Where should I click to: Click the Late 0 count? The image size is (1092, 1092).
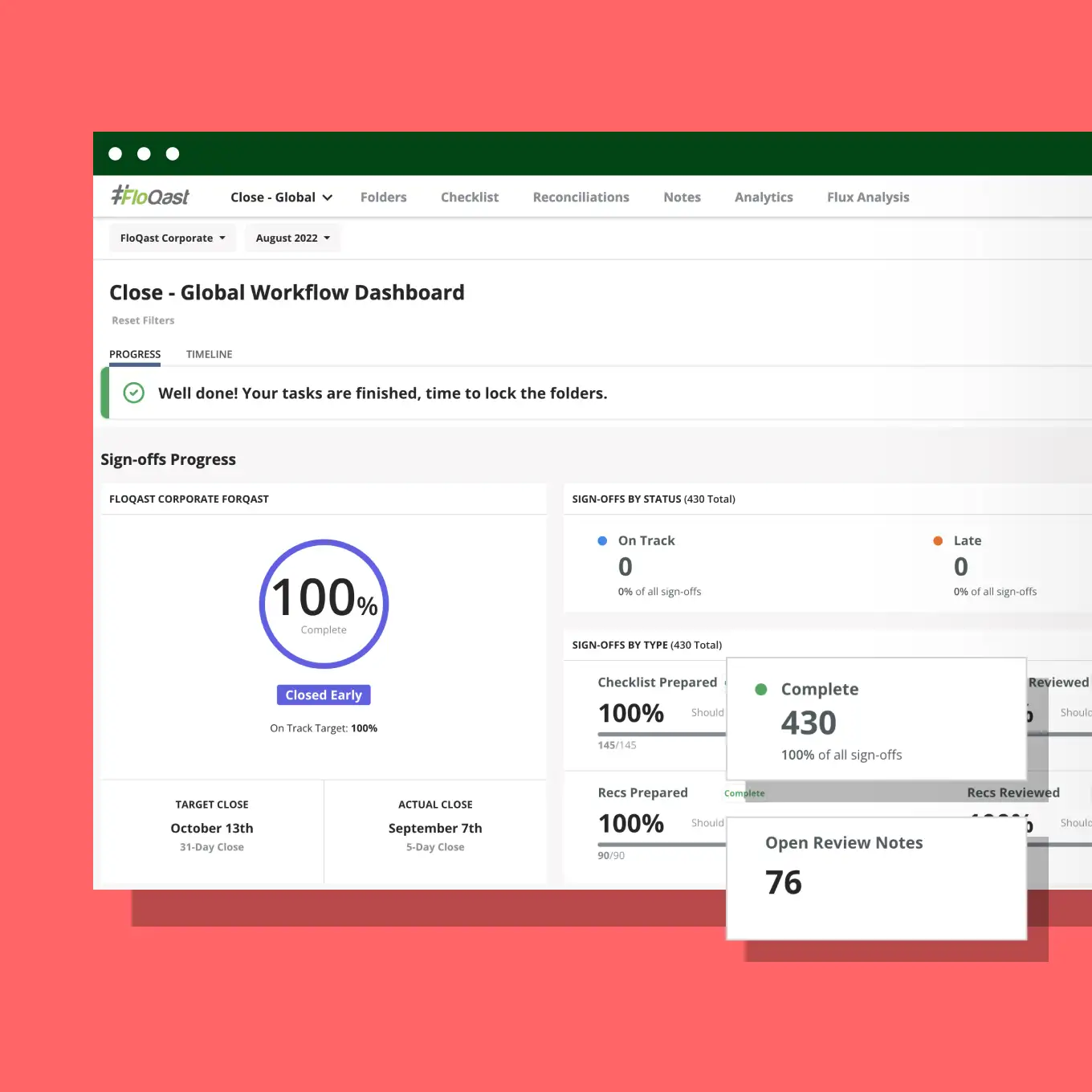[x=961, y=567]
